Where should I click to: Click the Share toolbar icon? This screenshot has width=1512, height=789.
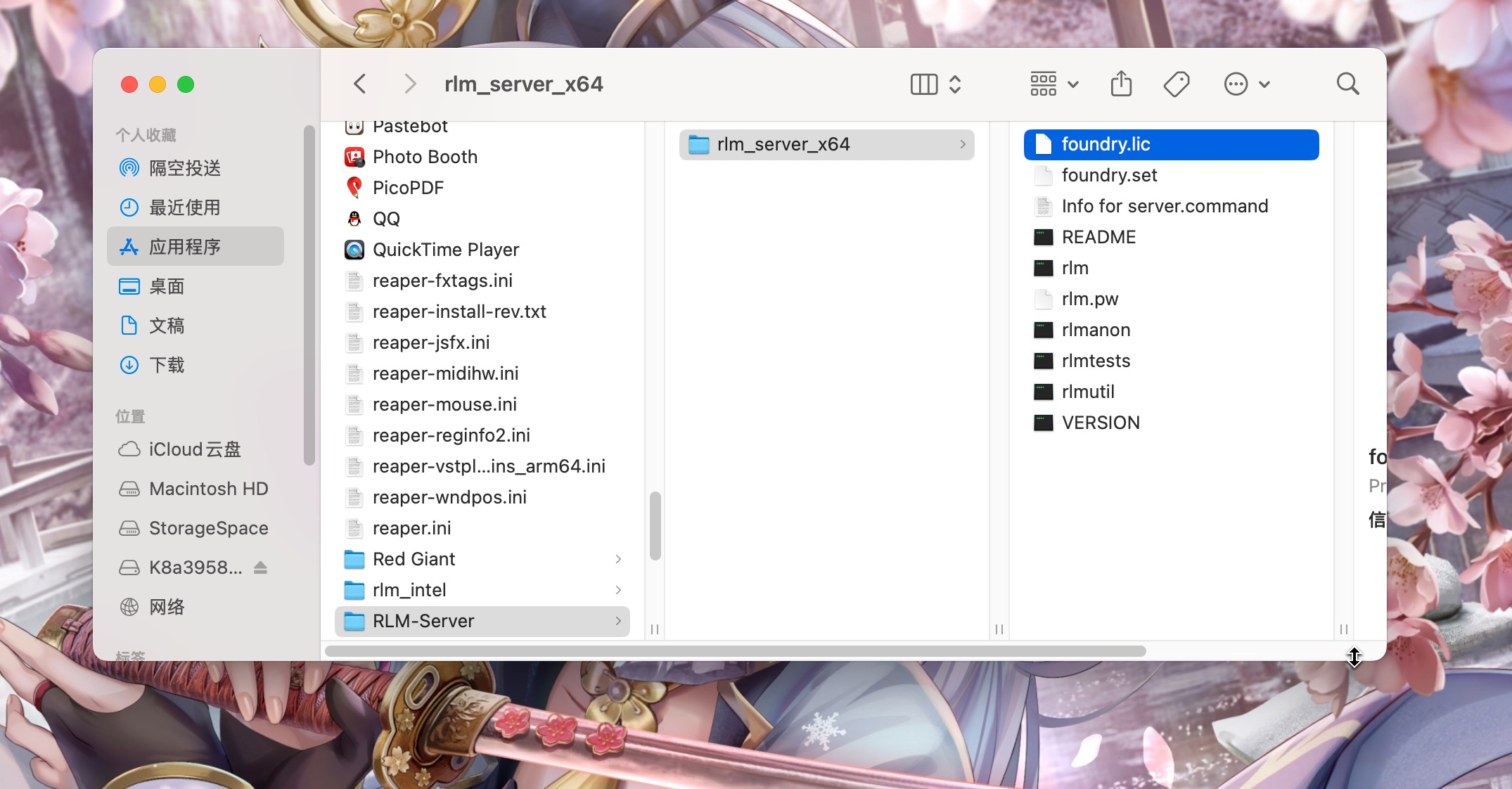[1121, 84]
